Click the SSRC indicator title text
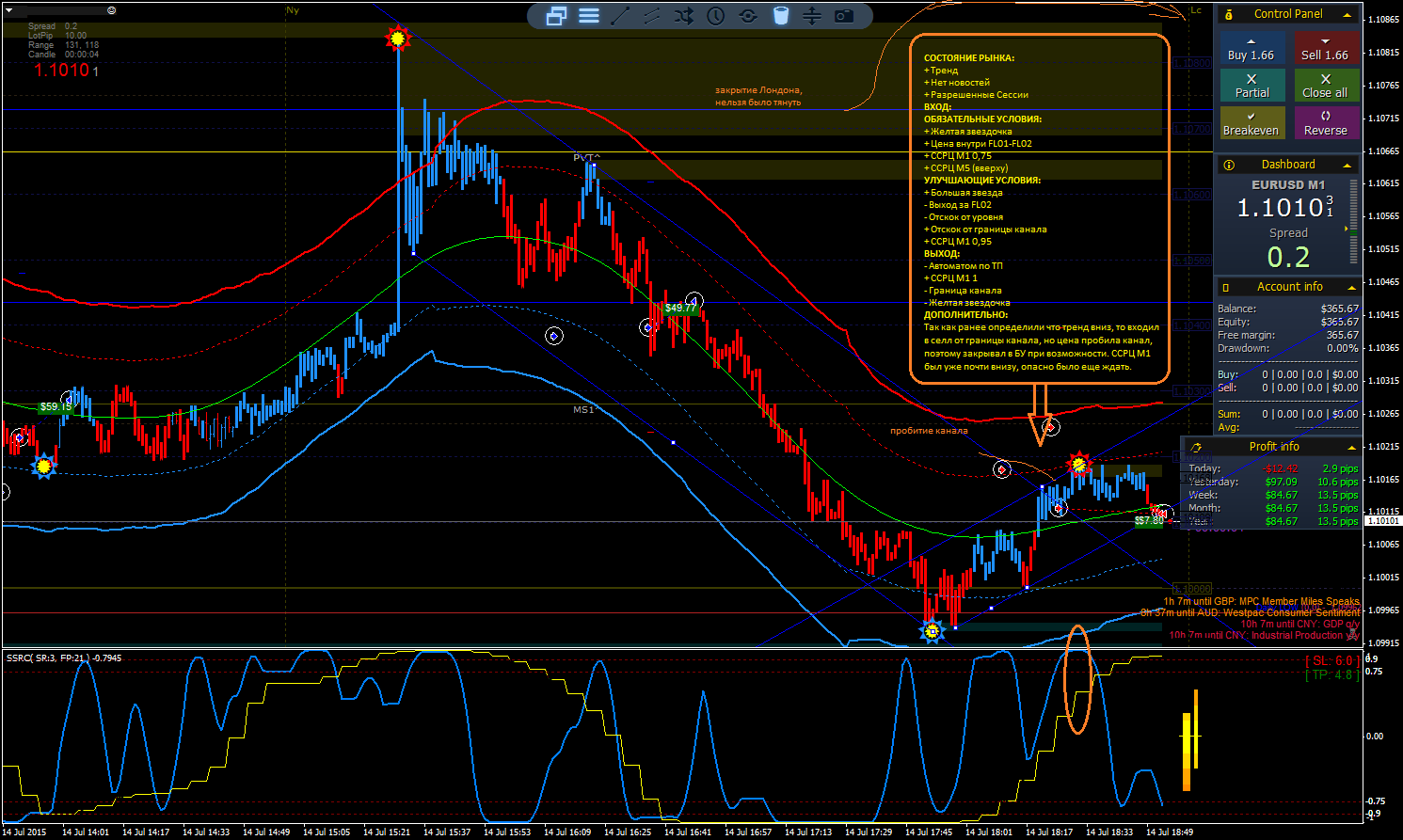This screenshot has width=1403, height=840. (x=63, y=658)
